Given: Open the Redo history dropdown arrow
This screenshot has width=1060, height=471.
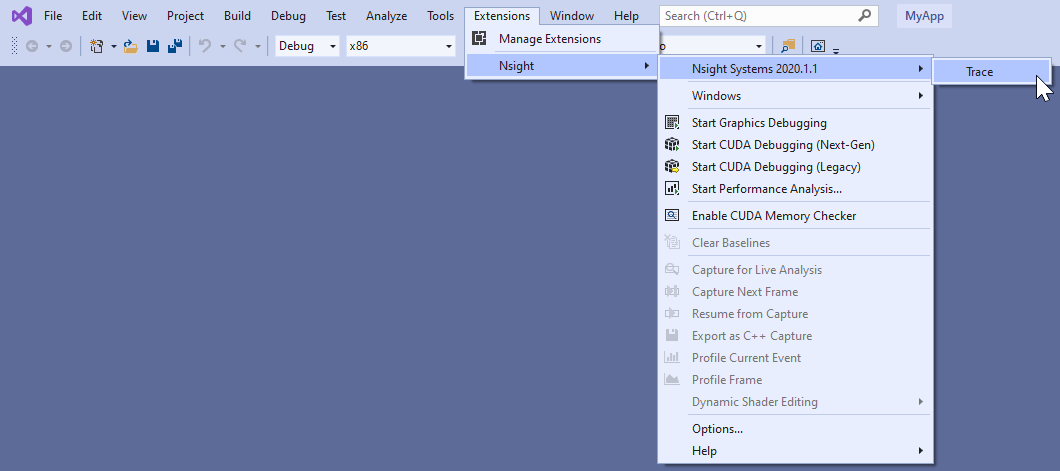Looking at the screenshot, I should click(x=258, y=47).
